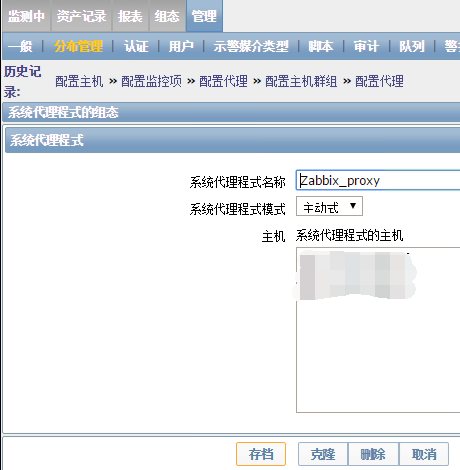
Task: Focus the proxy name field Zabbix_proxy
Action: [x=378, y=180]
